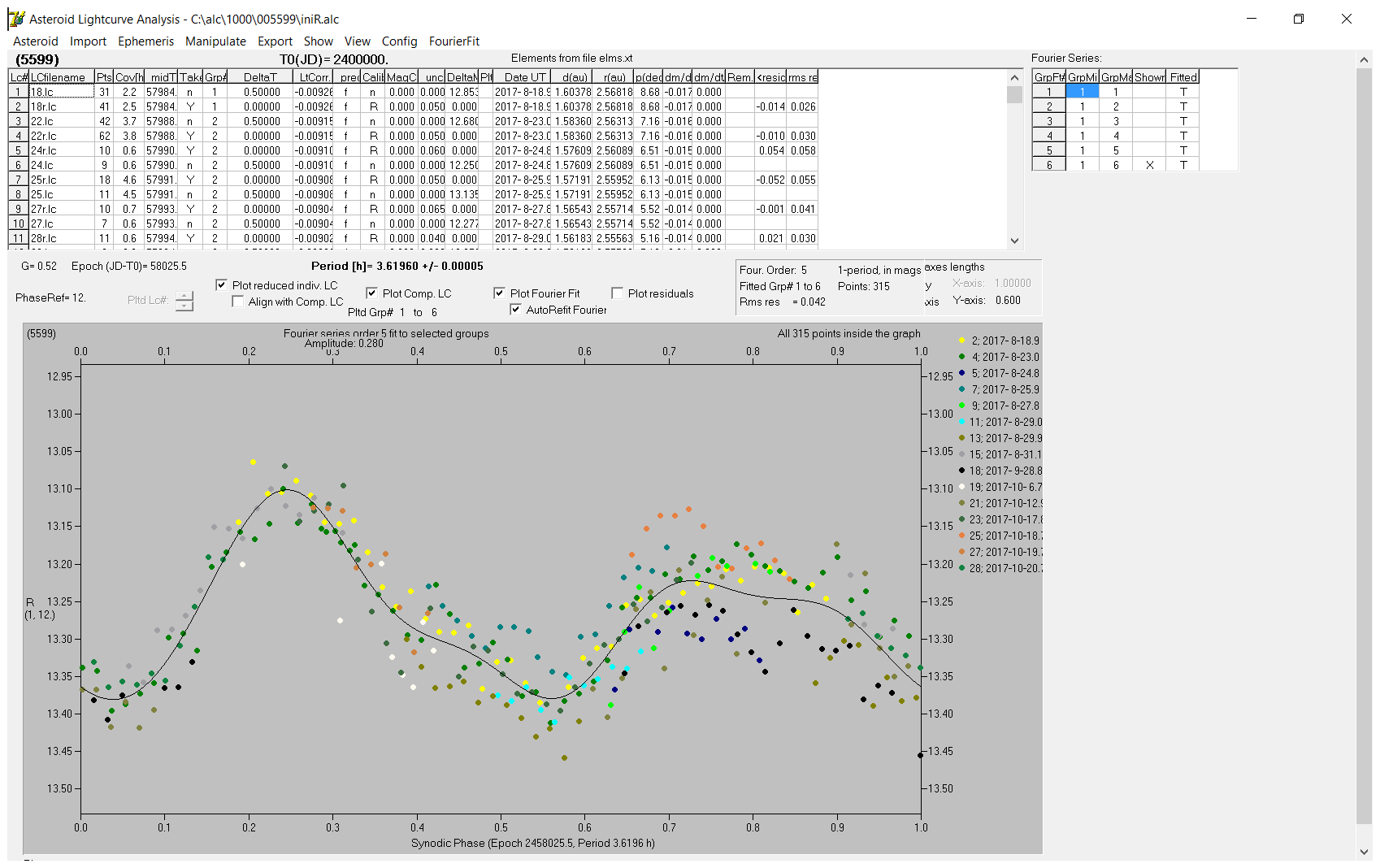Select lightcurve file 28r.lc row
This screenshot has height=868, width=1380.
(x=413, y=238)
